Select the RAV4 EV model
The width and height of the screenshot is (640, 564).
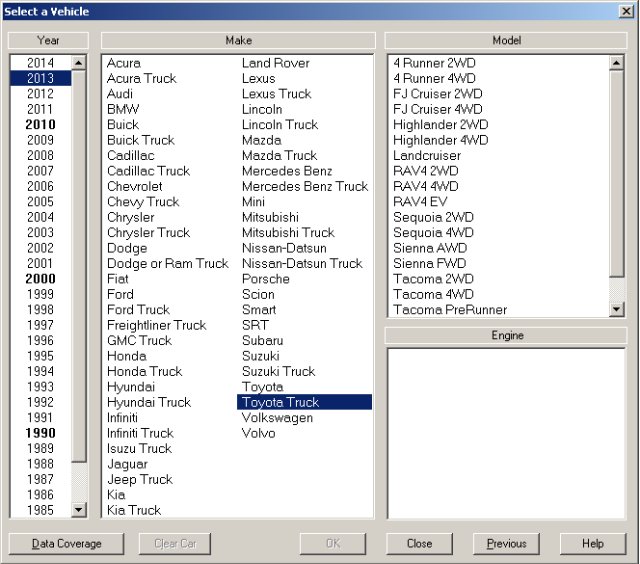click(x=420, y=202)
